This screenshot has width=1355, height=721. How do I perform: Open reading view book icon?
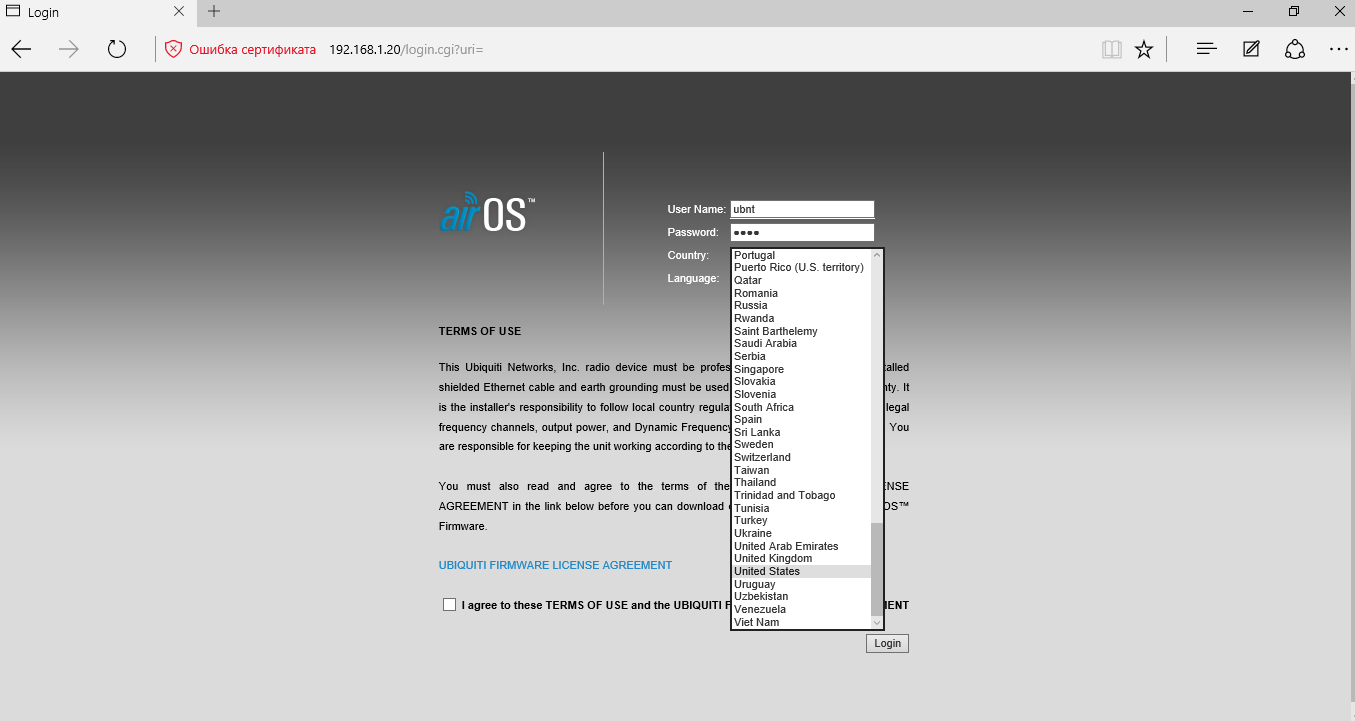[x=1111, y=49]
